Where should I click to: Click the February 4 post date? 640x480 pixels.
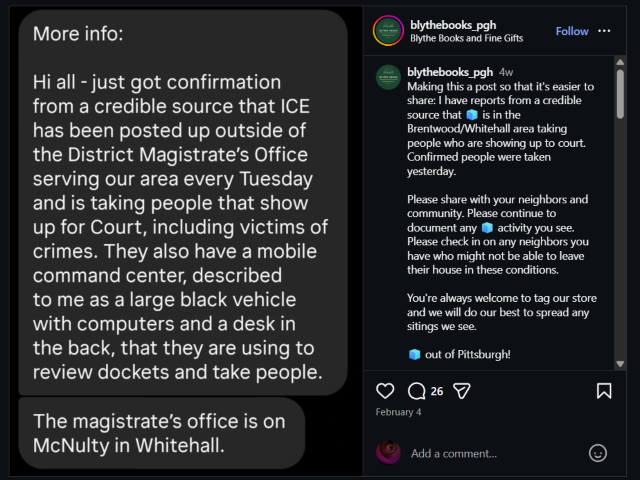pos(398,412)
